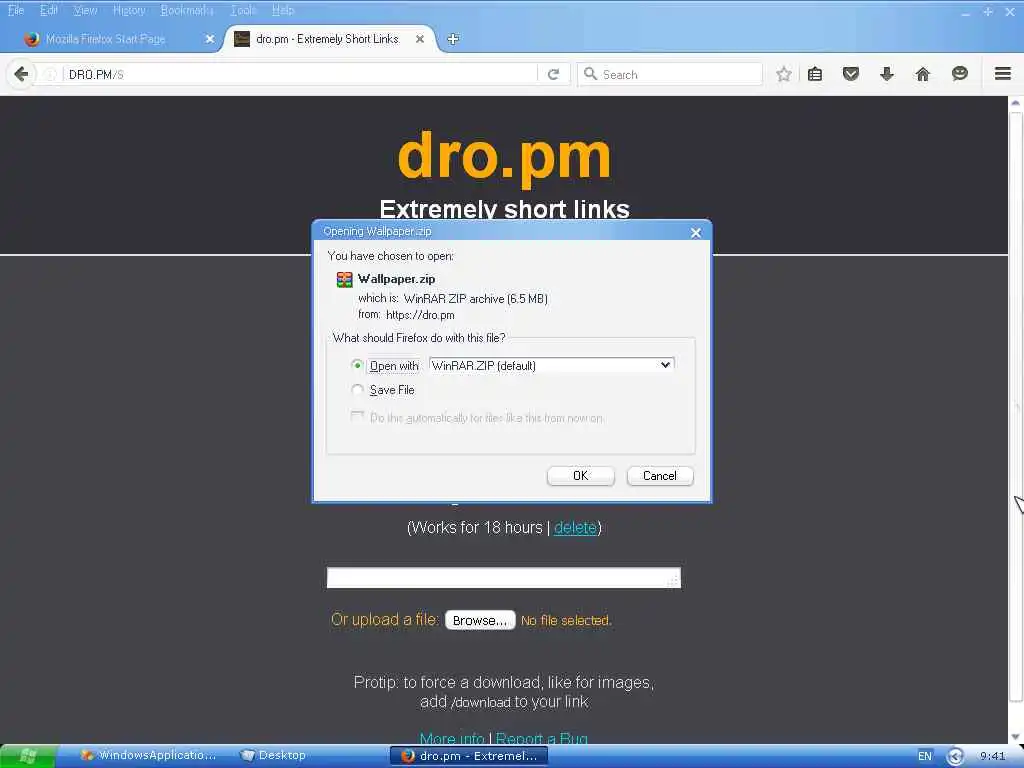Click the scrollbar up arrow
Screen dimensions: 1024x768
point(1016,103)
